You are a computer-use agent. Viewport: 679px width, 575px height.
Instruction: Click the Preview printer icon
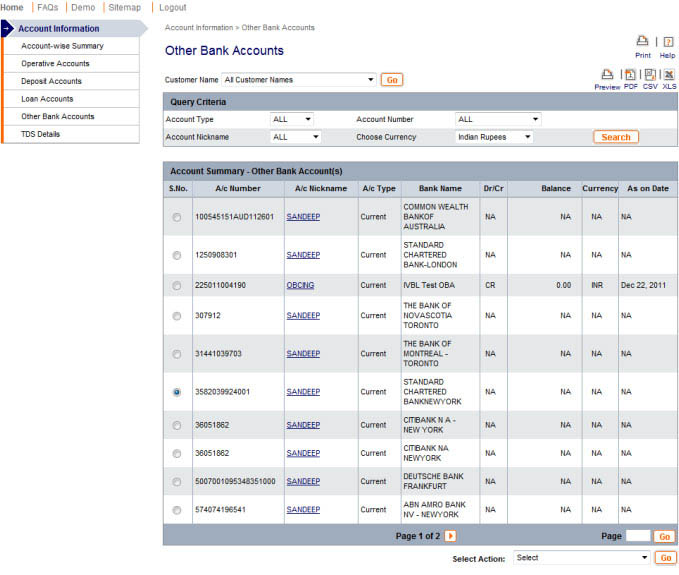607,74
